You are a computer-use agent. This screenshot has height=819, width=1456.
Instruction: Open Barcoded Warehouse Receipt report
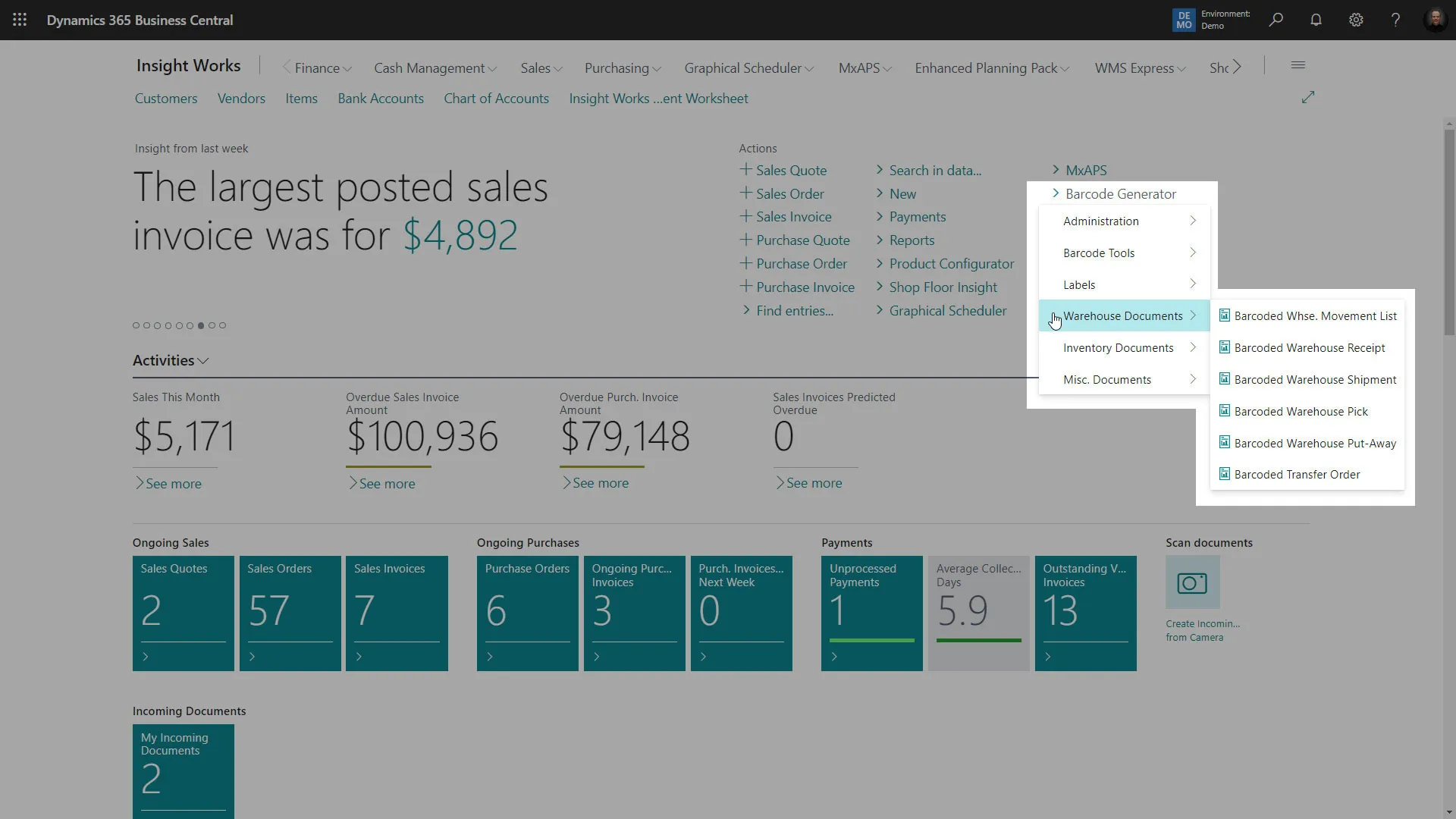[1309, 347]
